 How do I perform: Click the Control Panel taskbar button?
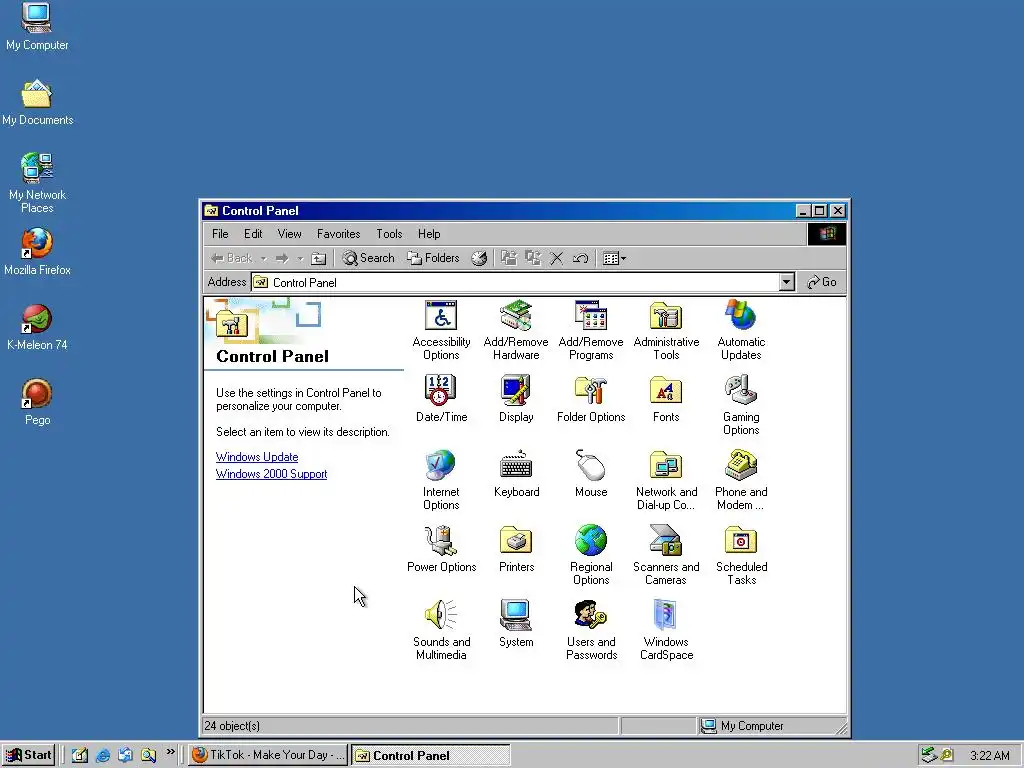pos(430,756)
